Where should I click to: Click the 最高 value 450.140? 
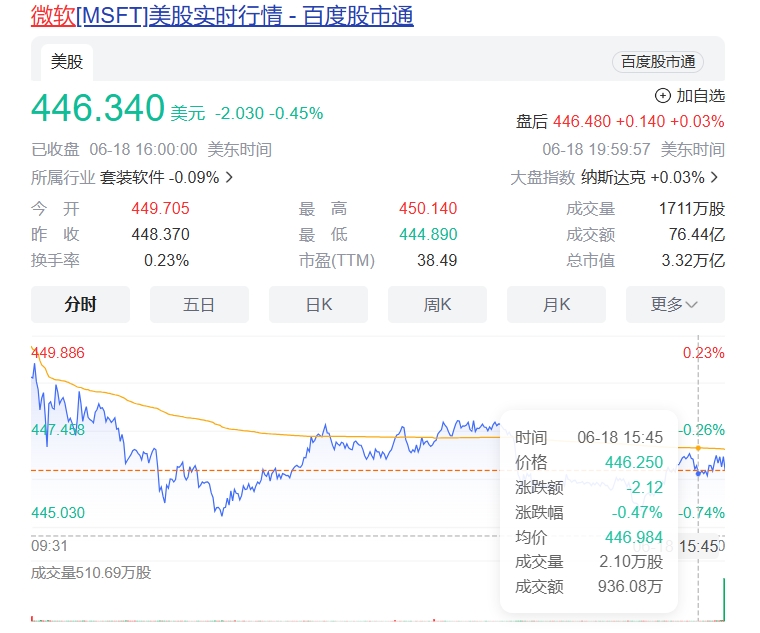428,208
